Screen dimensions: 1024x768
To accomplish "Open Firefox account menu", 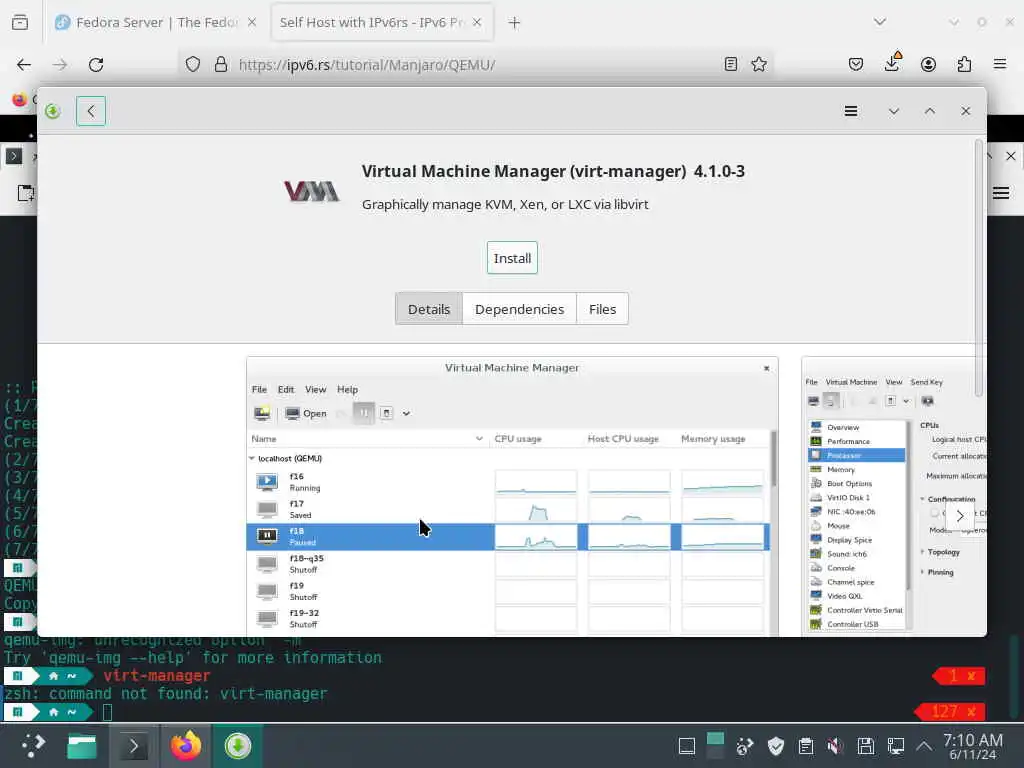I will 928,64.
